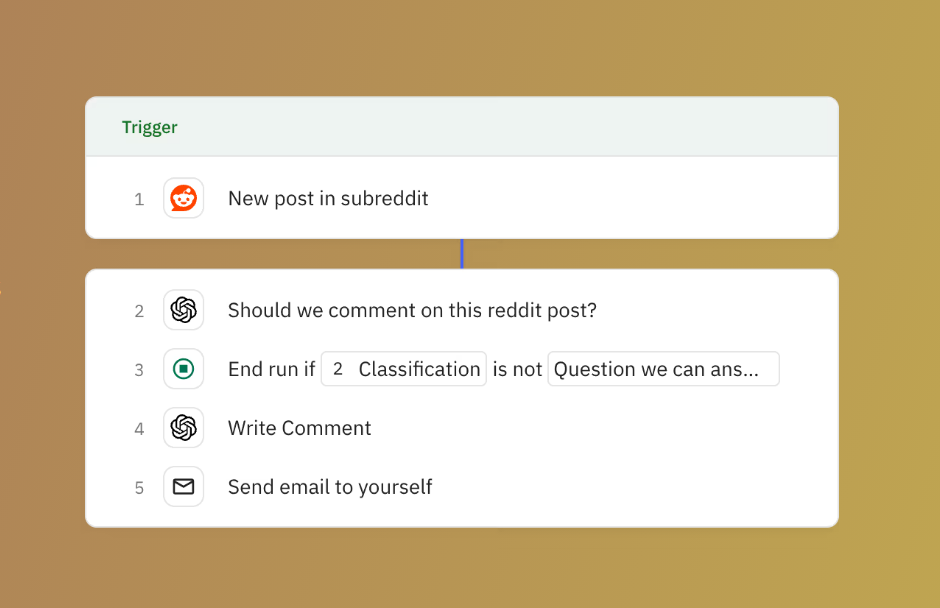Click the 'Question we can ans...' value field

point(663,369)
